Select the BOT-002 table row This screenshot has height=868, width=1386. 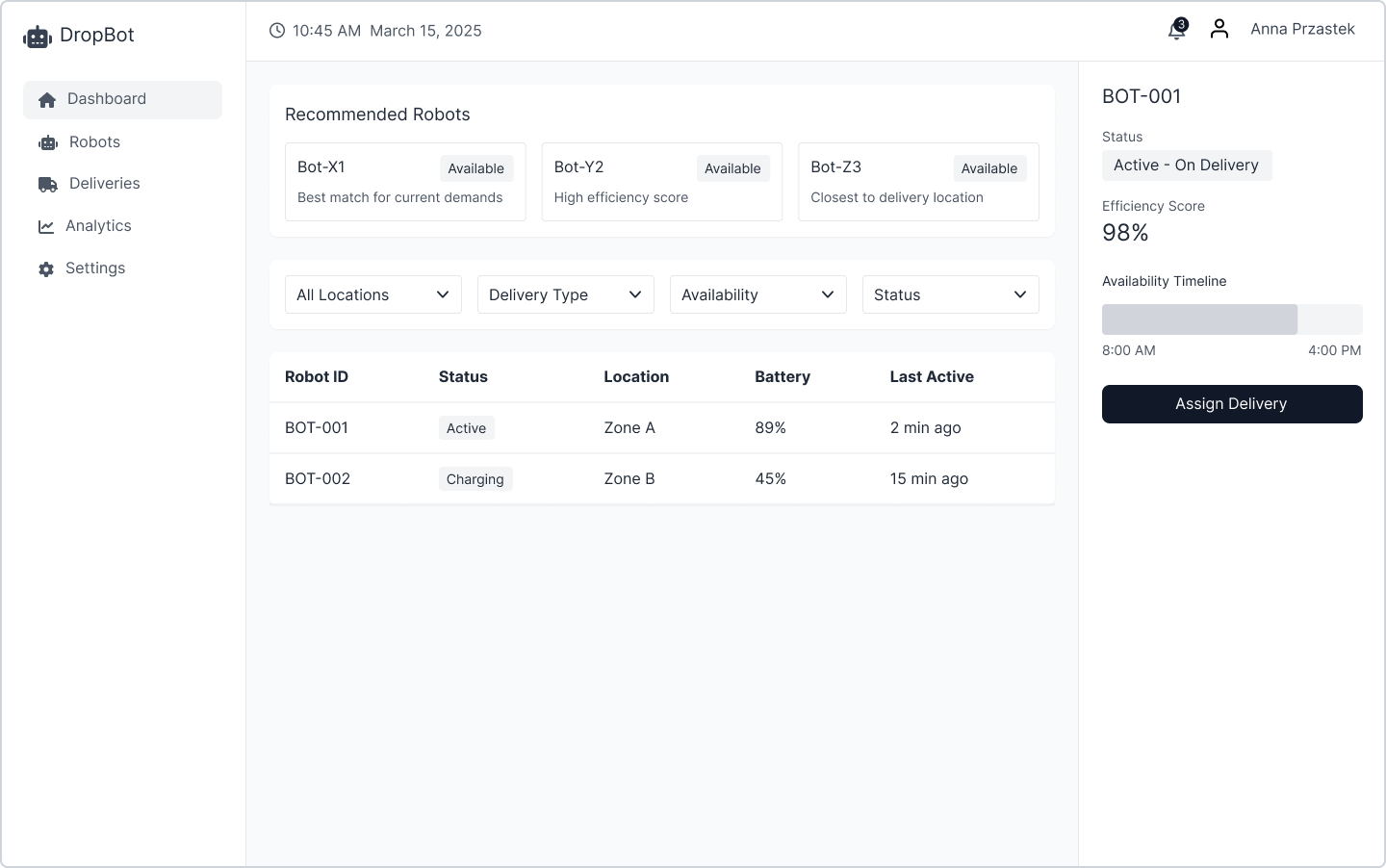[662, 479]
